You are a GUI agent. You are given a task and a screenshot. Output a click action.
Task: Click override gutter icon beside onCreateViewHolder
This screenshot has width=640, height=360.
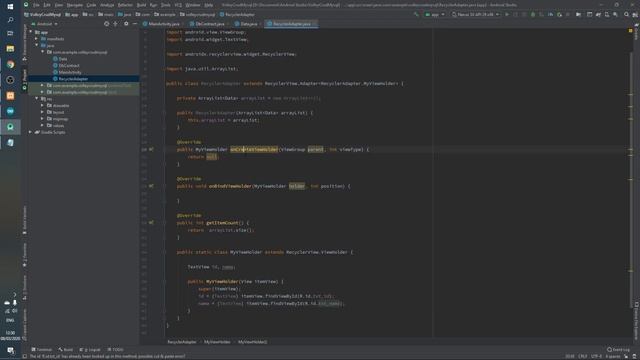point(151,149)
